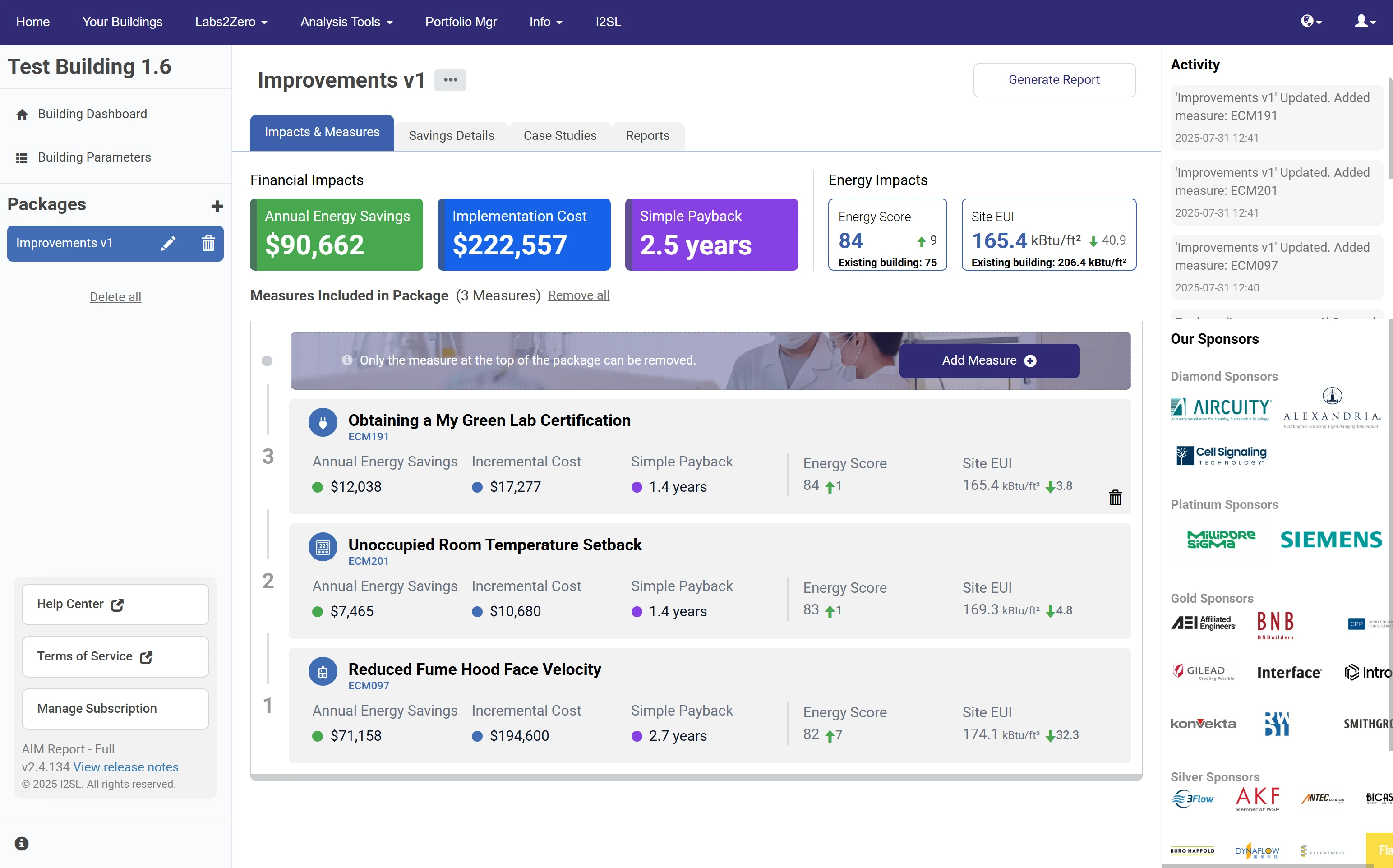Switch to the Case Studies tab
This screenshot has height=868, width=1393.
[560, 136]
